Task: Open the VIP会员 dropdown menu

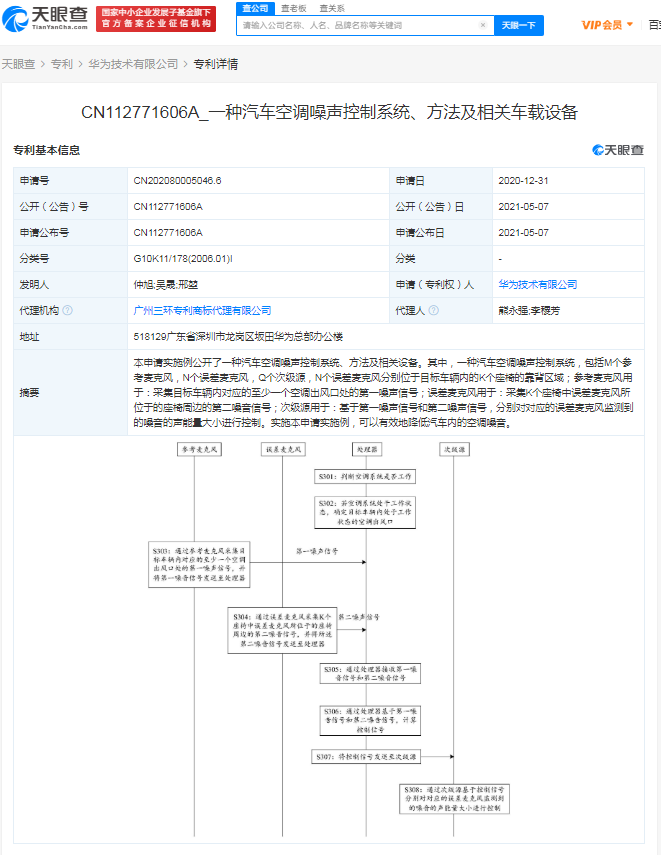Action: point(607,25)
